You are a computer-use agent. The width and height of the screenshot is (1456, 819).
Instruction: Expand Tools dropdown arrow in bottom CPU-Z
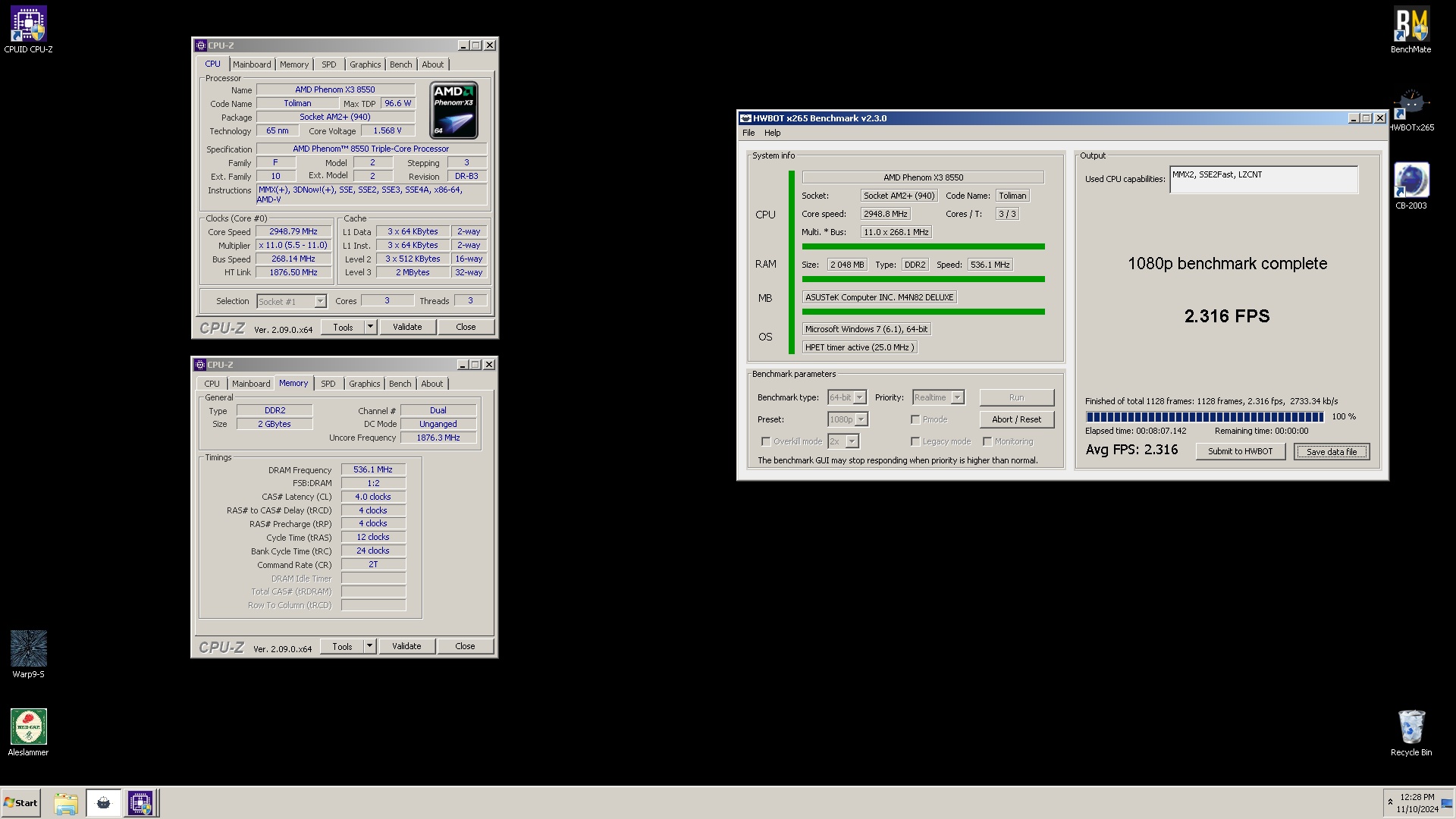[x=369, y=646]
